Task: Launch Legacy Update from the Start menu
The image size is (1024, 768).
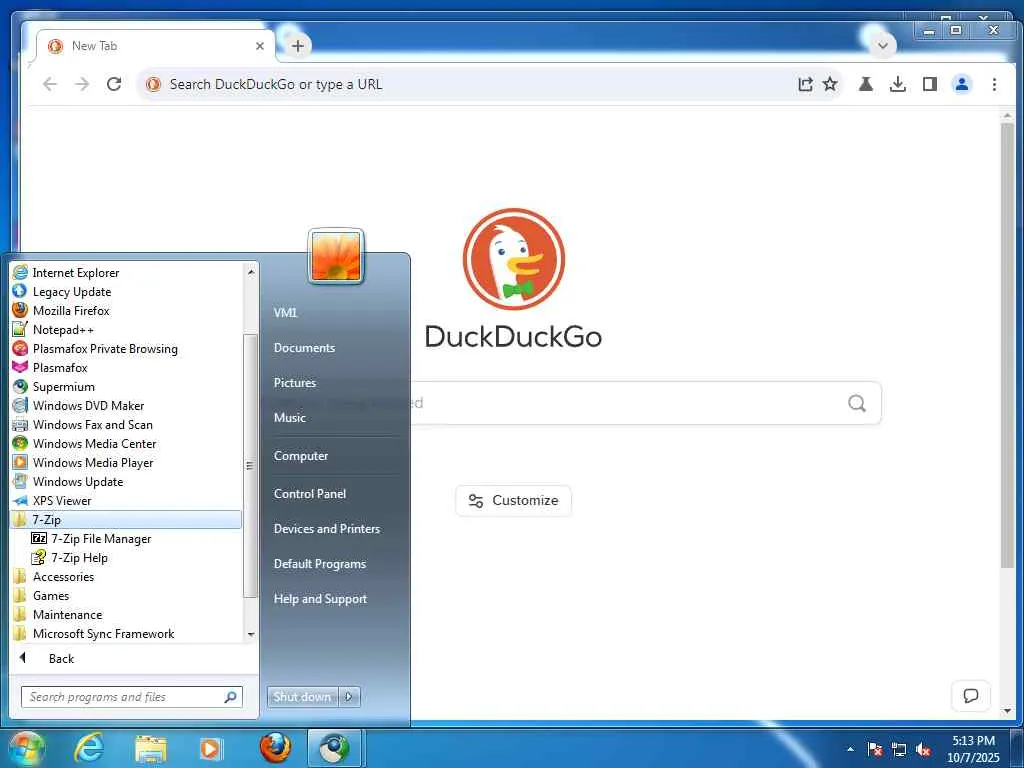Action: 127,291
